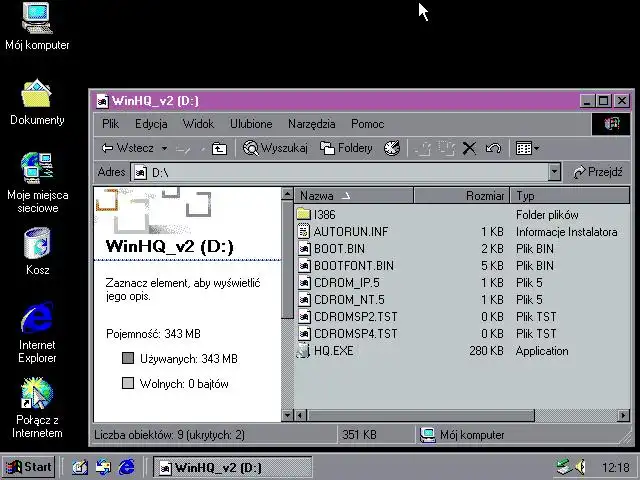Click WinHQ_v2 (D:) taskbar button
This screenshot has height=480, width=640.
[233, 467]
